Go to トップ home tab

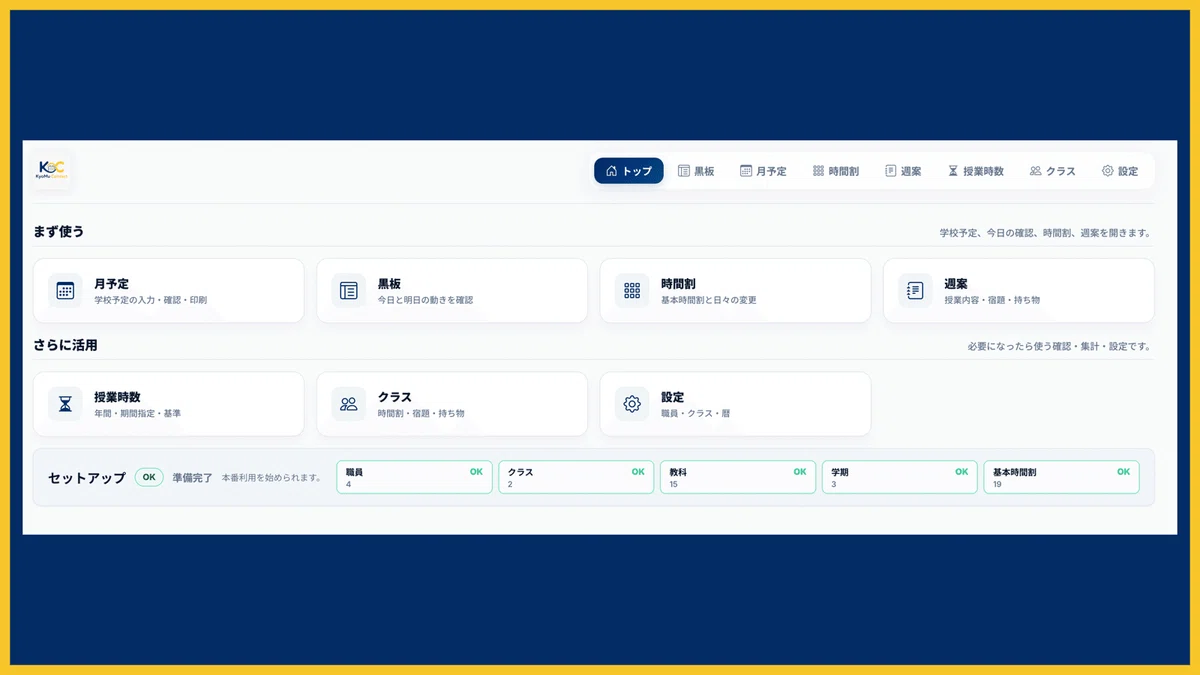(629, 171)
